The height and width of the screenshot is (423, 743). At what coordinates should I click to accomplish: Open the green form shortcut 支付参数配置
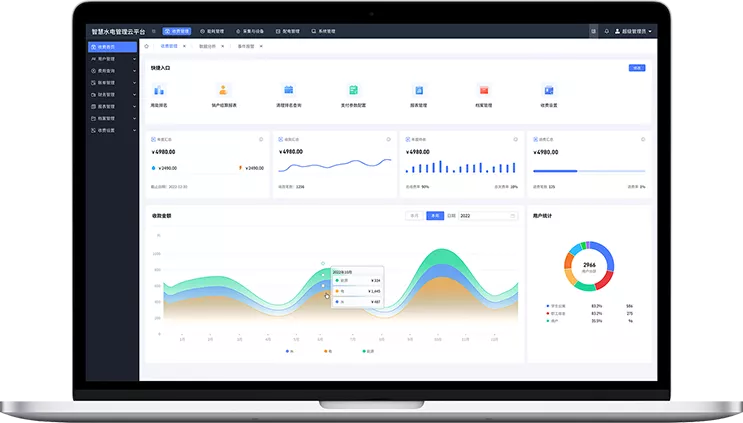tap(353, 90)
